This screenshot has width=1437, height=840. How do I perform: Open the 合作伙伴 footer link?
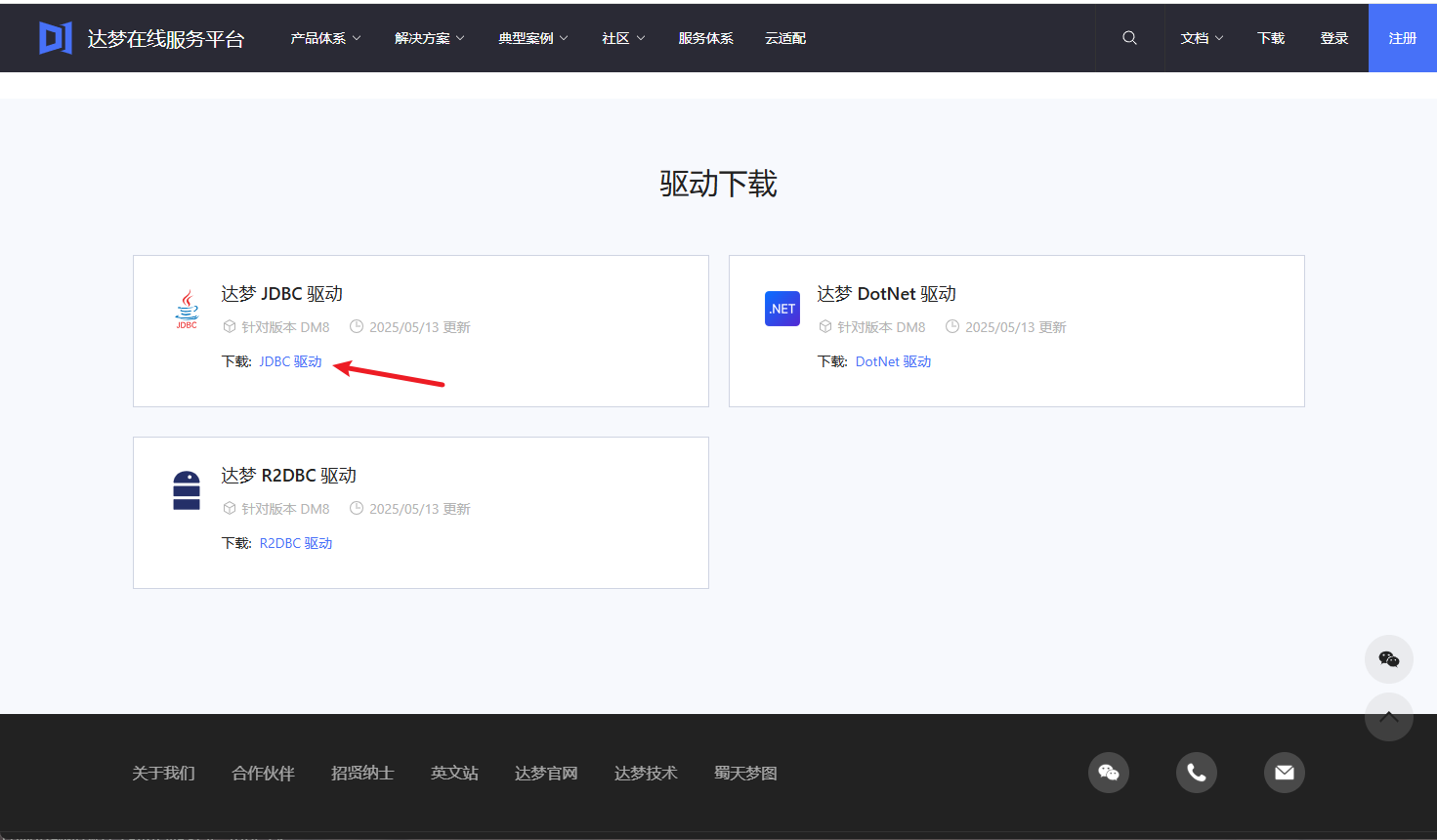click(263, 773)
